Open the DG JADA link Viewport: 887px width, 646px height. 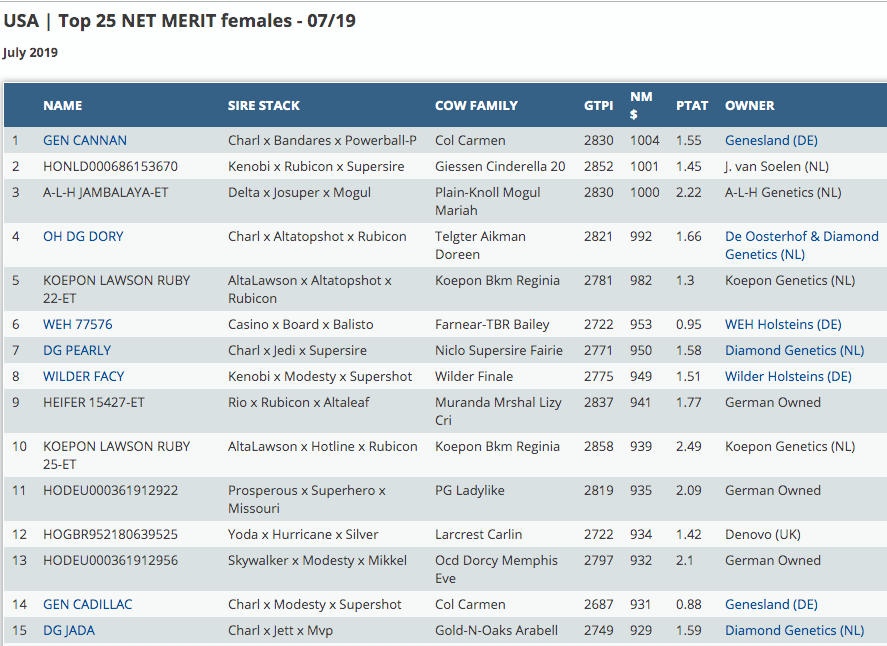[69, 631]
